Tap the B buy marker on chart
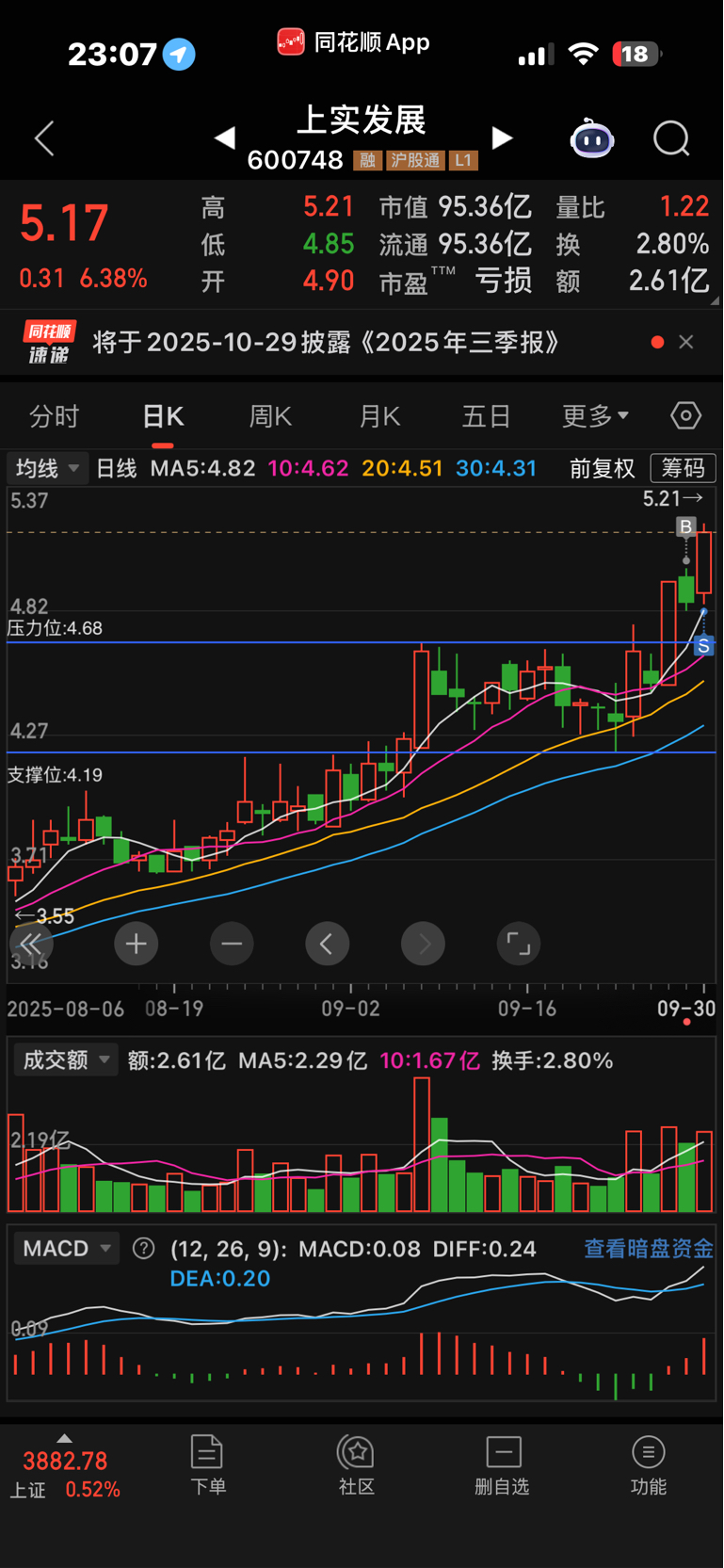This screenshot has height=1568, width=724. (x=685, y=526)
